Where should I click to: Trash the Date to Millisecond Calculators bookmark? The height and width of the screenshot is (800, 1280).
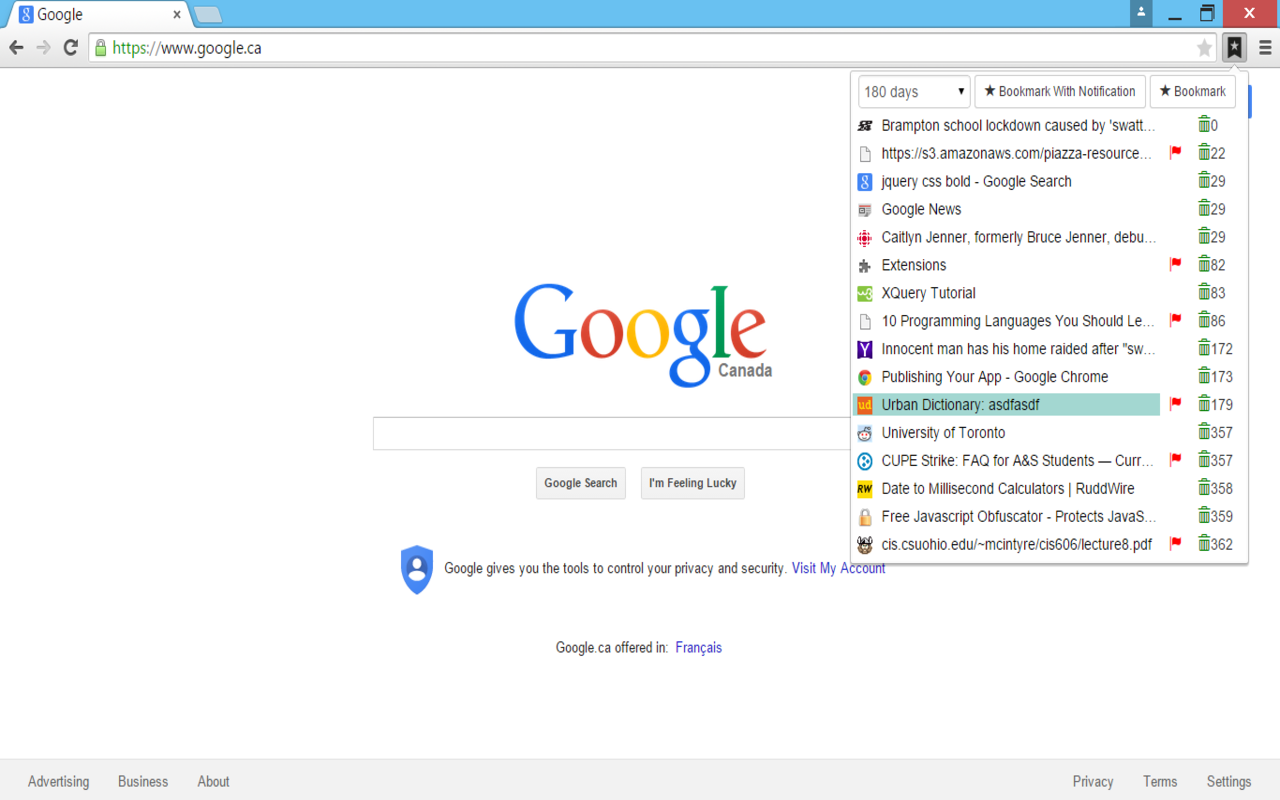pos(1204,488)
